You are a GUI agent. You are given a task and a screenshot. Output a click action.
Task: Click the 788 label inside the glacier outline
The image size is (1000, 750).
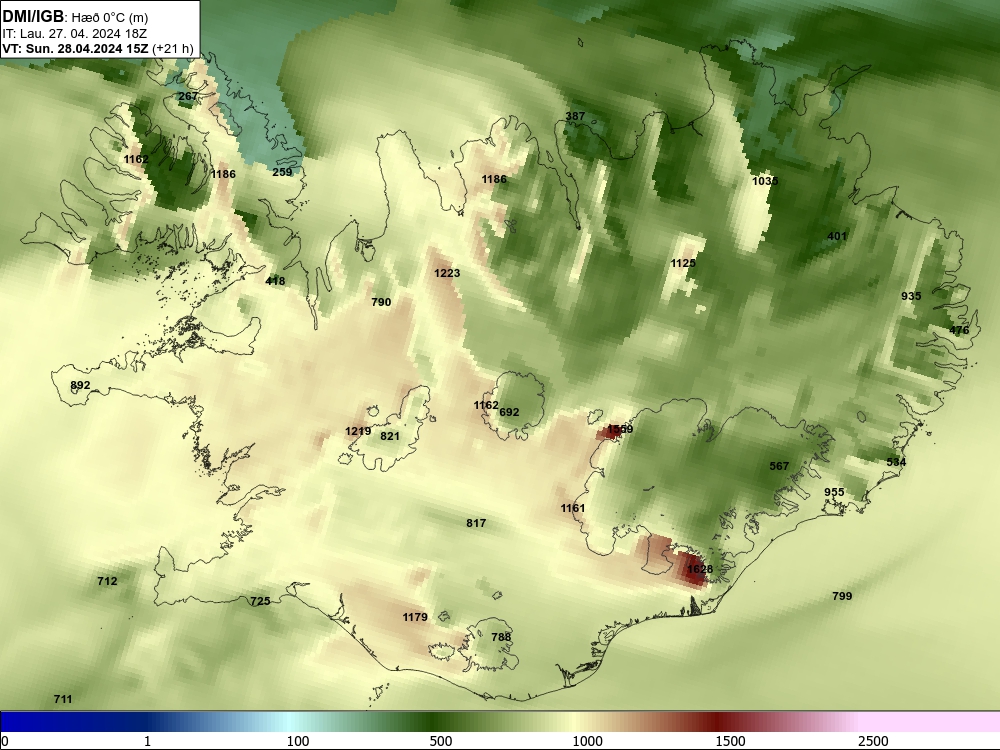501,637
